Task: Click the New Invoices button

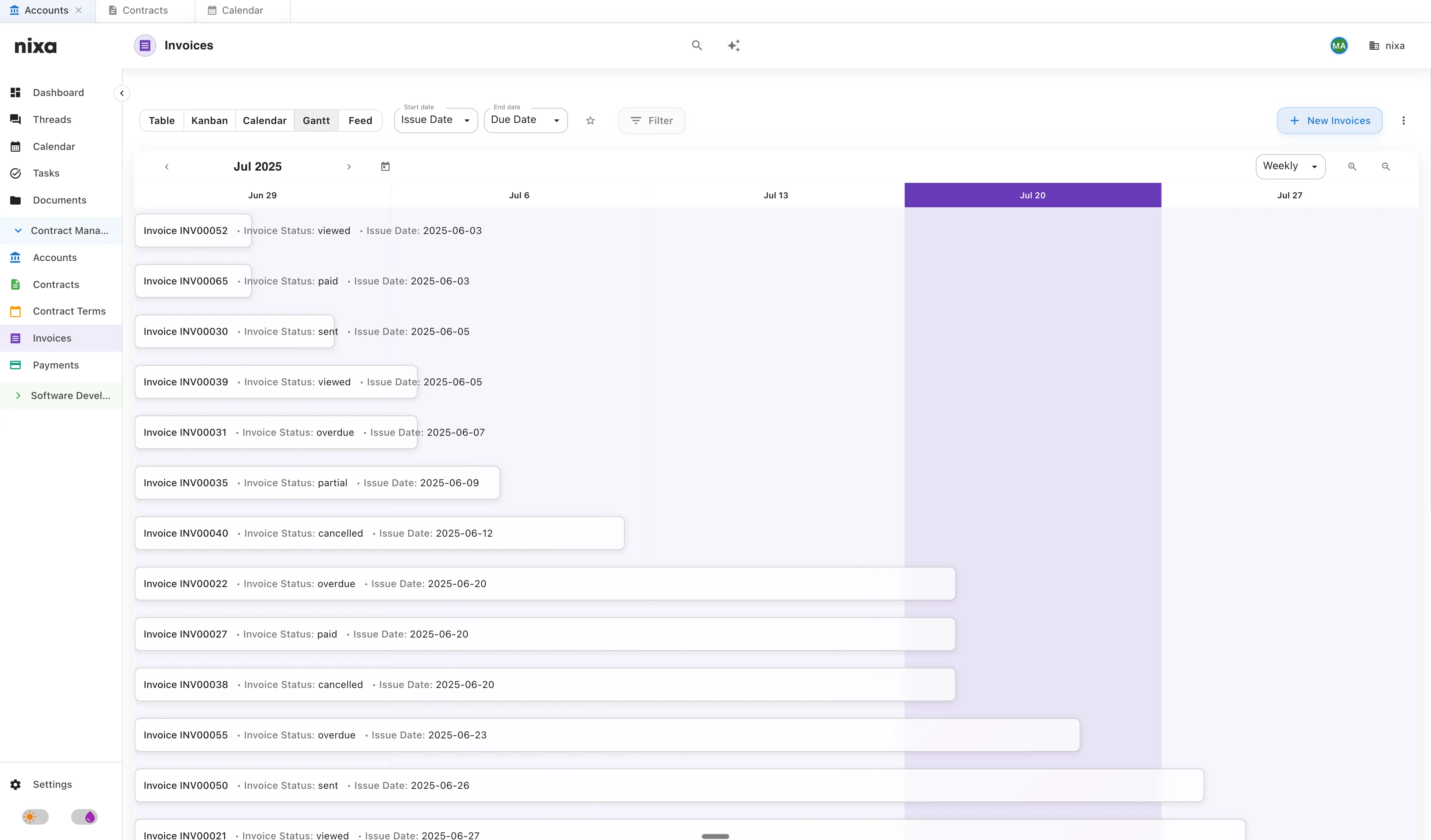Action: (1329, 120)
